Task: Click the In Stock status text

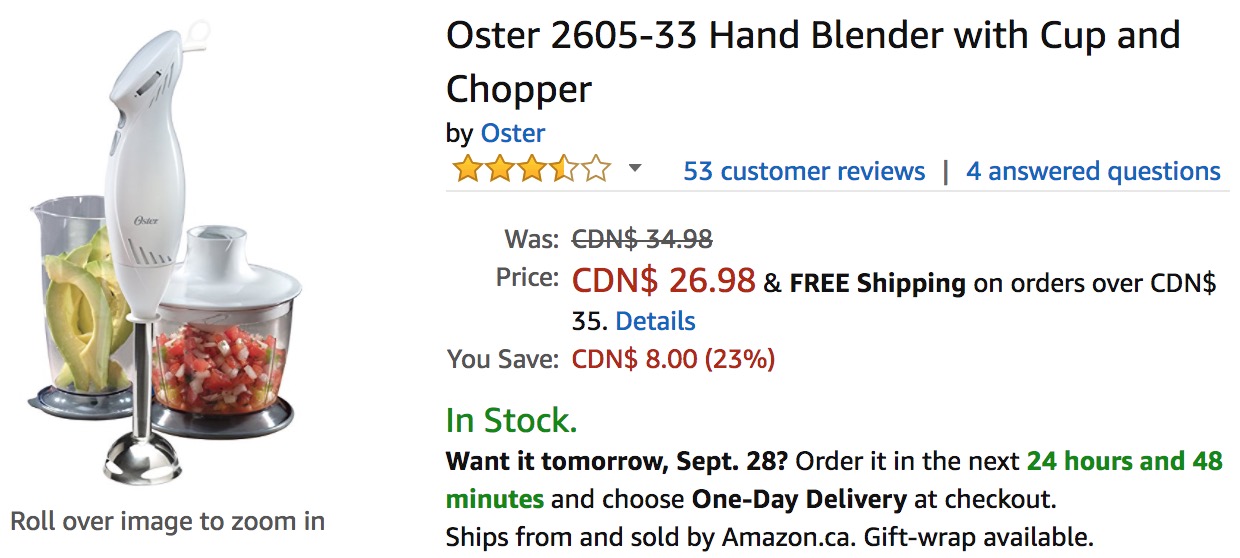Action: (x=511, y=421)
